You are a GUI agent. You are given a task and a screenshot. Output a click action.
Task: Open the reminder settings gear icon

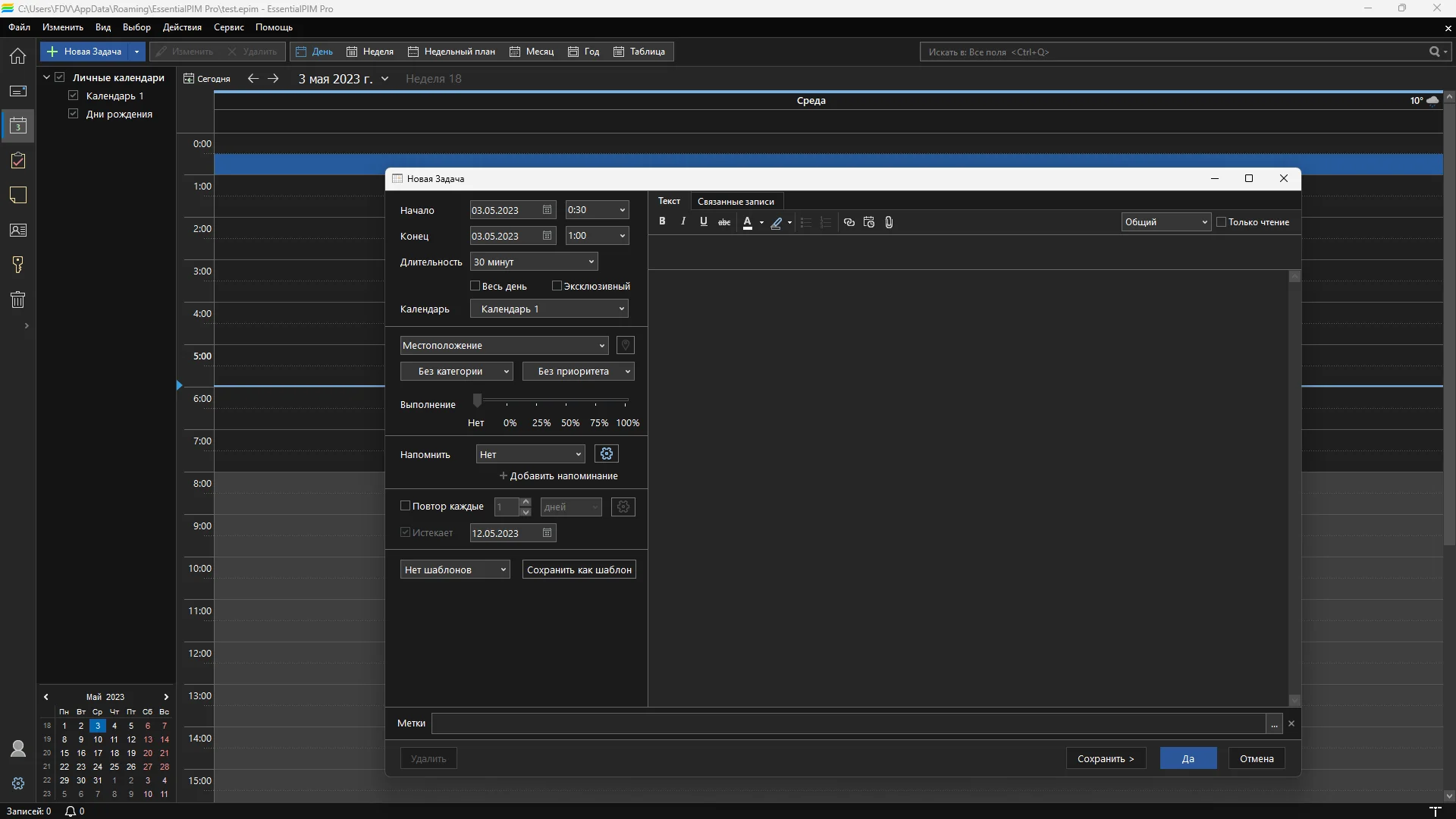606,453
